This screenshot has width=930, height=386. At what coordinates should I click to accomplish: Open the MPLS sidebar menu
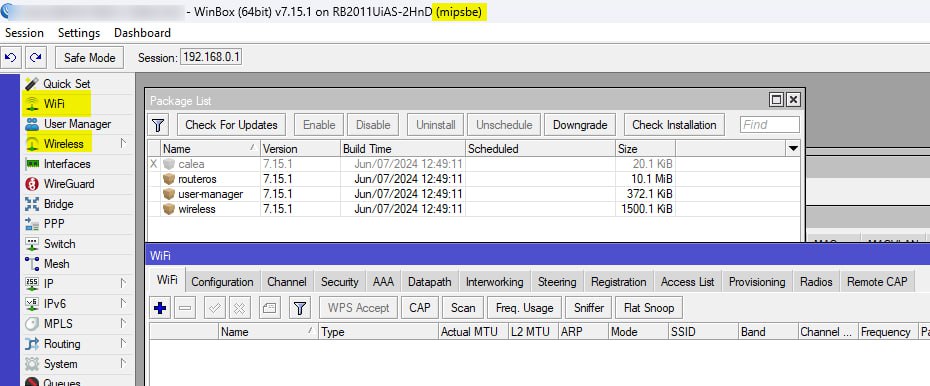pos(58,324)
